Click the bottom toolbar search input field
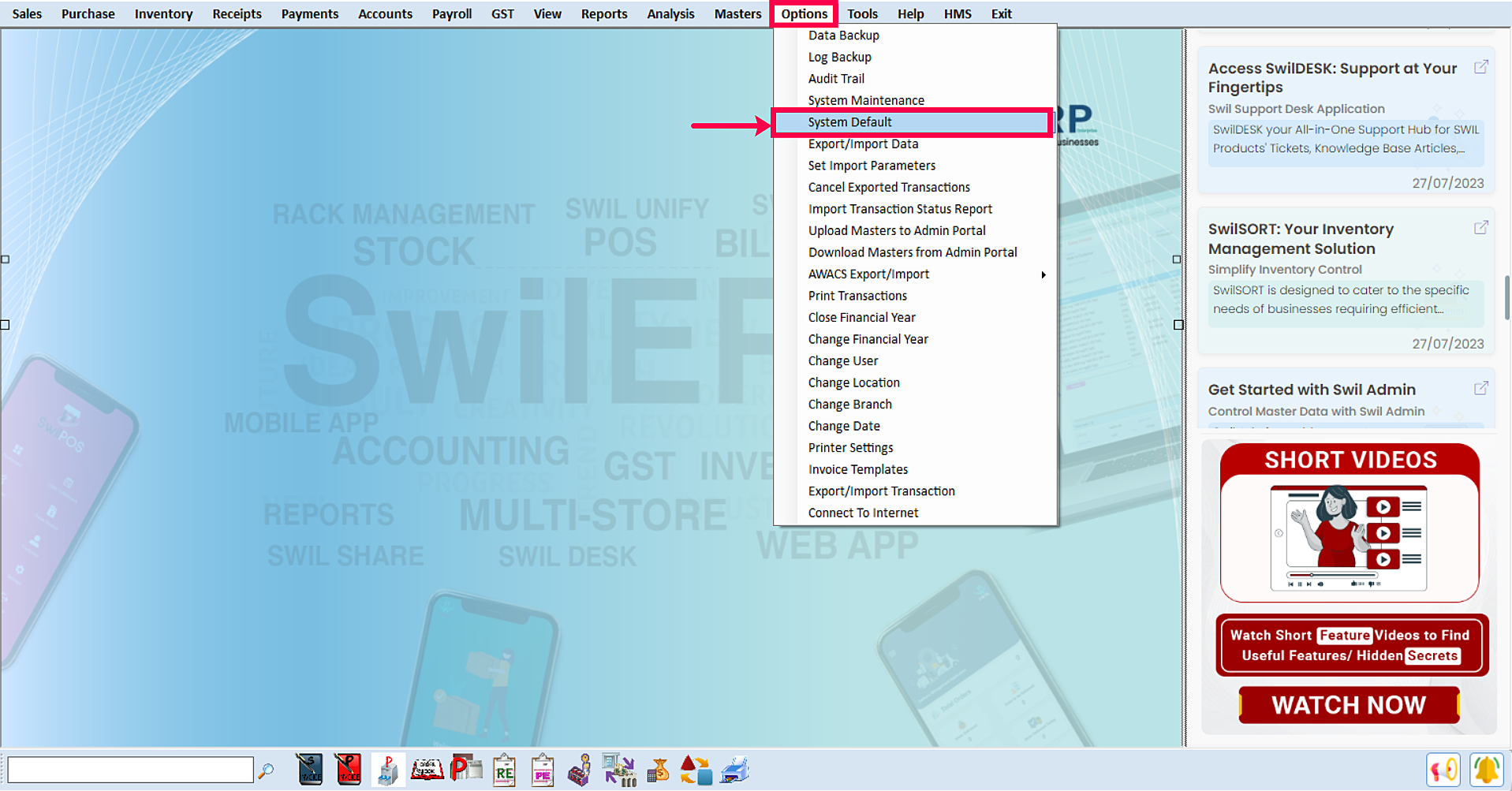 (x=130, y=770)
